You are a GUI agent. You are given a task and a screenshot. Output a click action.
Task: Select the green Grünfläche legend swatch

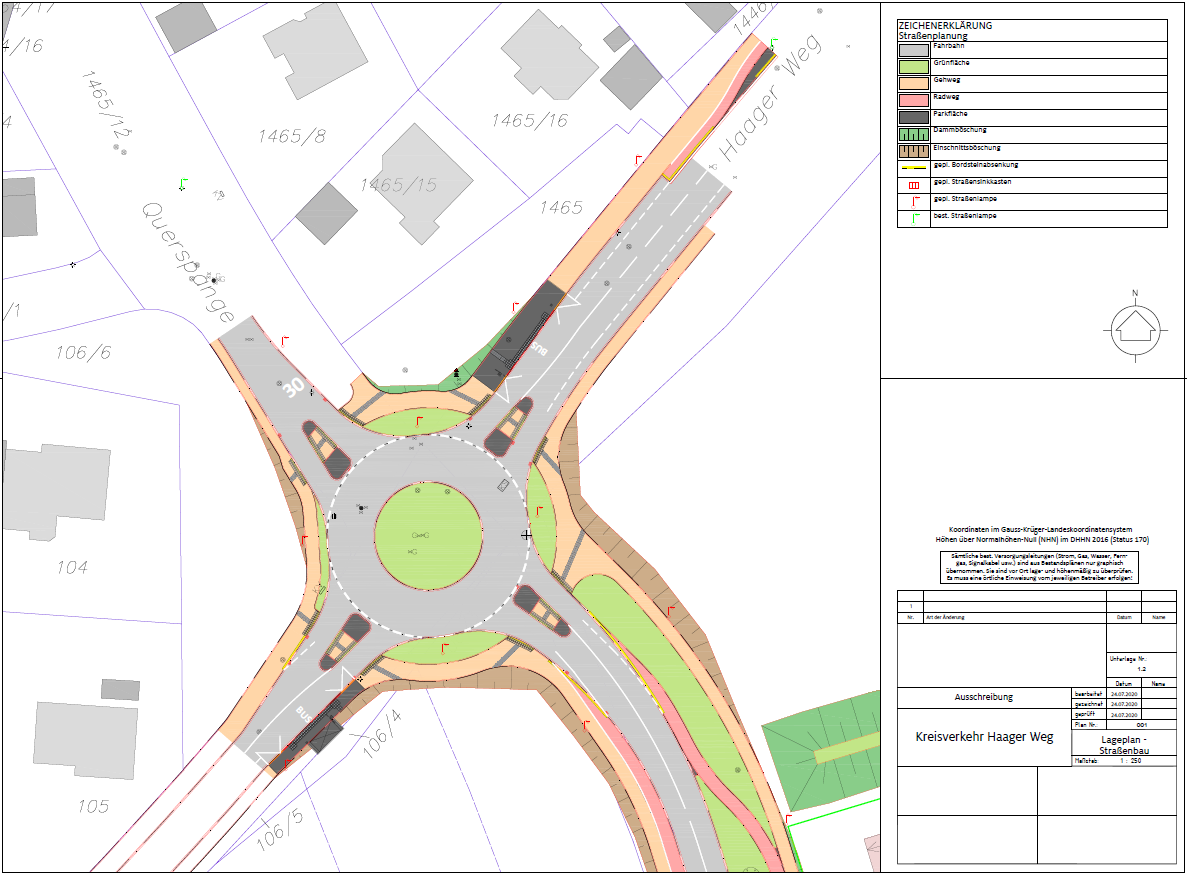[913, 68]
